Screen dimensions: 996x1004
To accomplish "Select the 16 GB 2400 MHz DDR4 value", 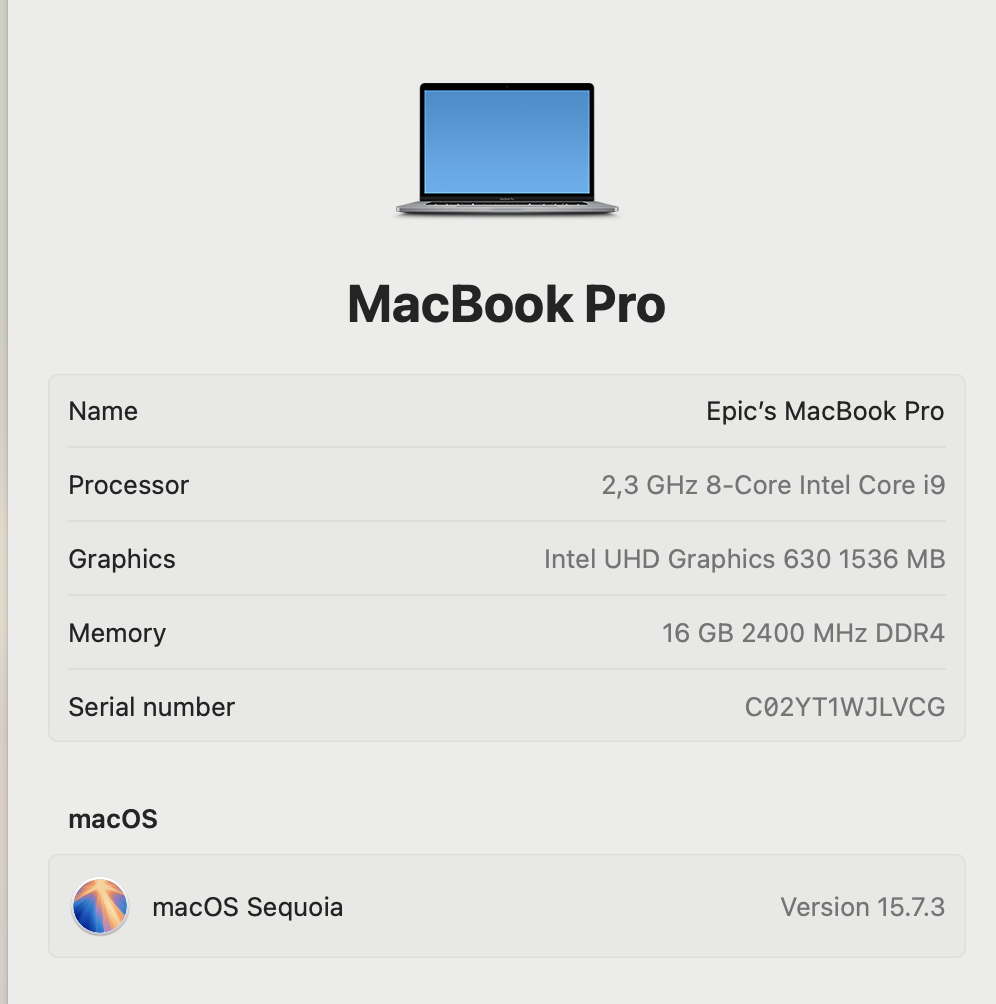I will pyautogui.click(x=803, y=633).
